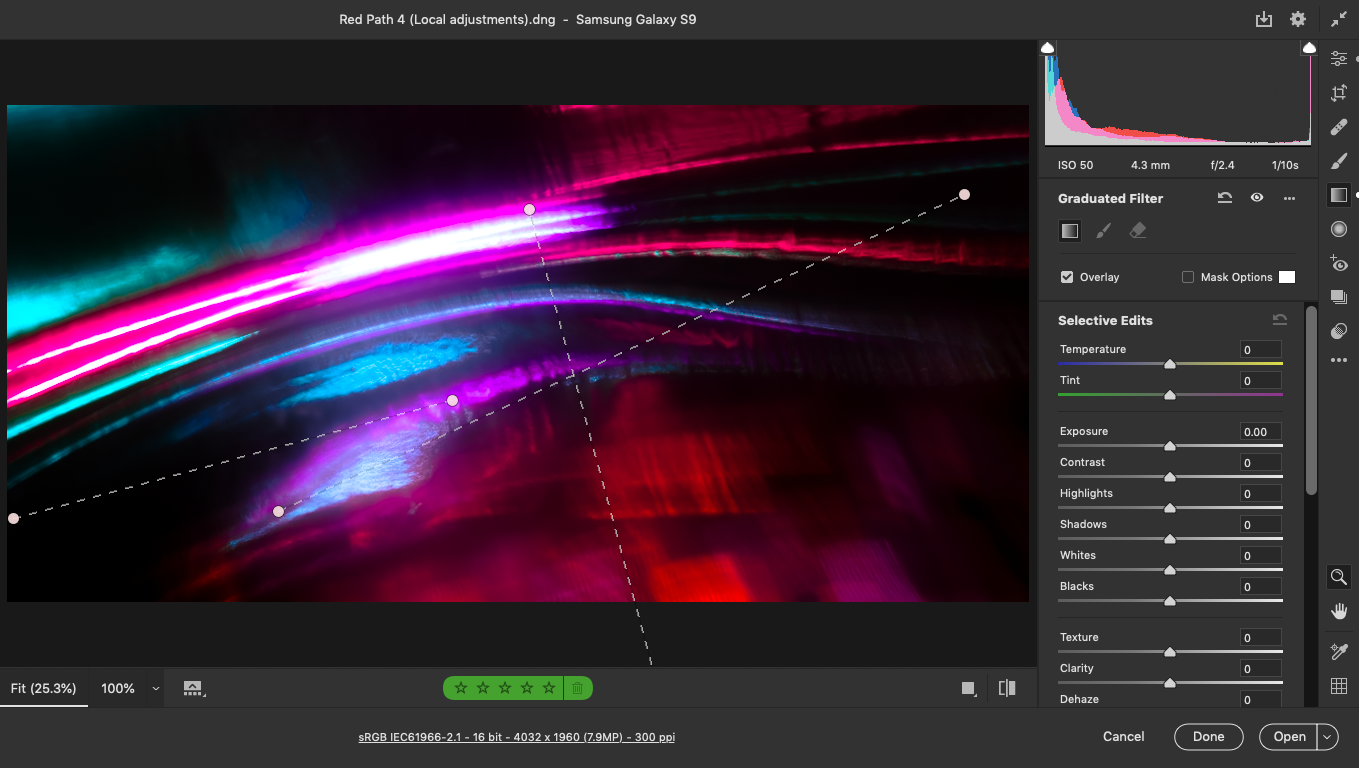Click the Tint slider handle

pos(1170,395)
